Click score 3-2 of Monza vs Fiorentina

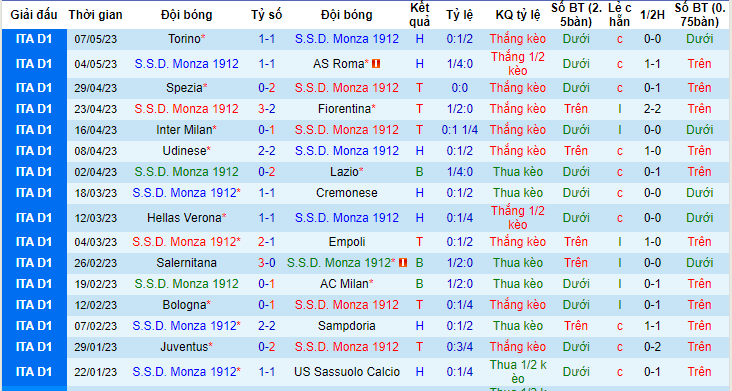click(x=267, y=109)
